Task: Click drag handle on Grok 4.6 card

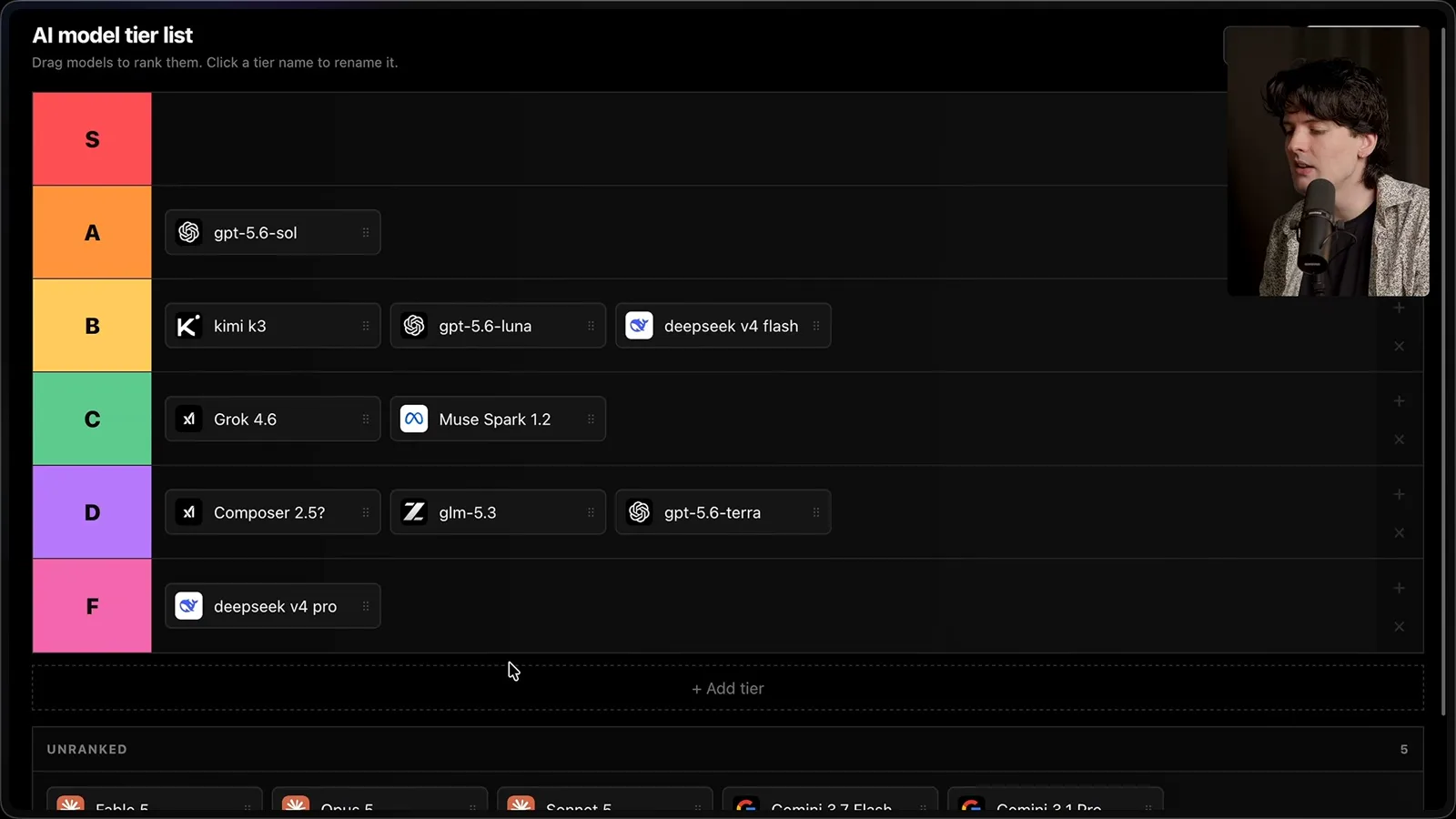Action: click(x=366, y=420)
